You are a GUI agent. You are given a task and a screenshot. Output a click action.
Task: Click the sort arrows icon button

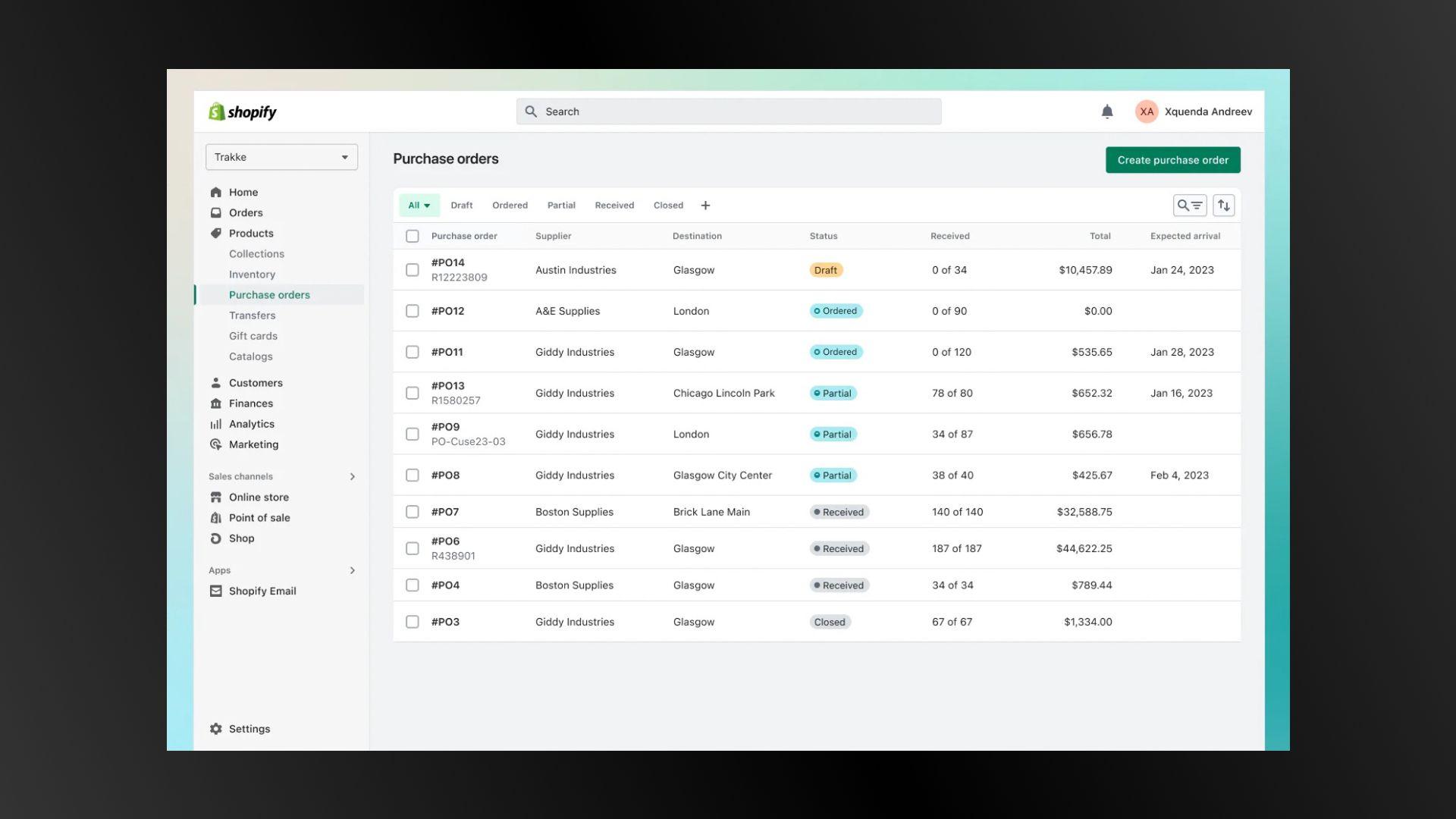(x=1223, y=206)
